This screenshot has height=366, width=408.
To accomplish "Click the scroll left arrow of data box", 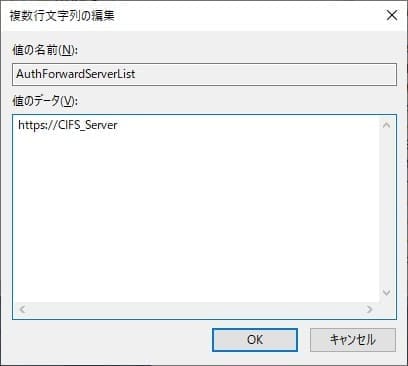I will 22,309.
